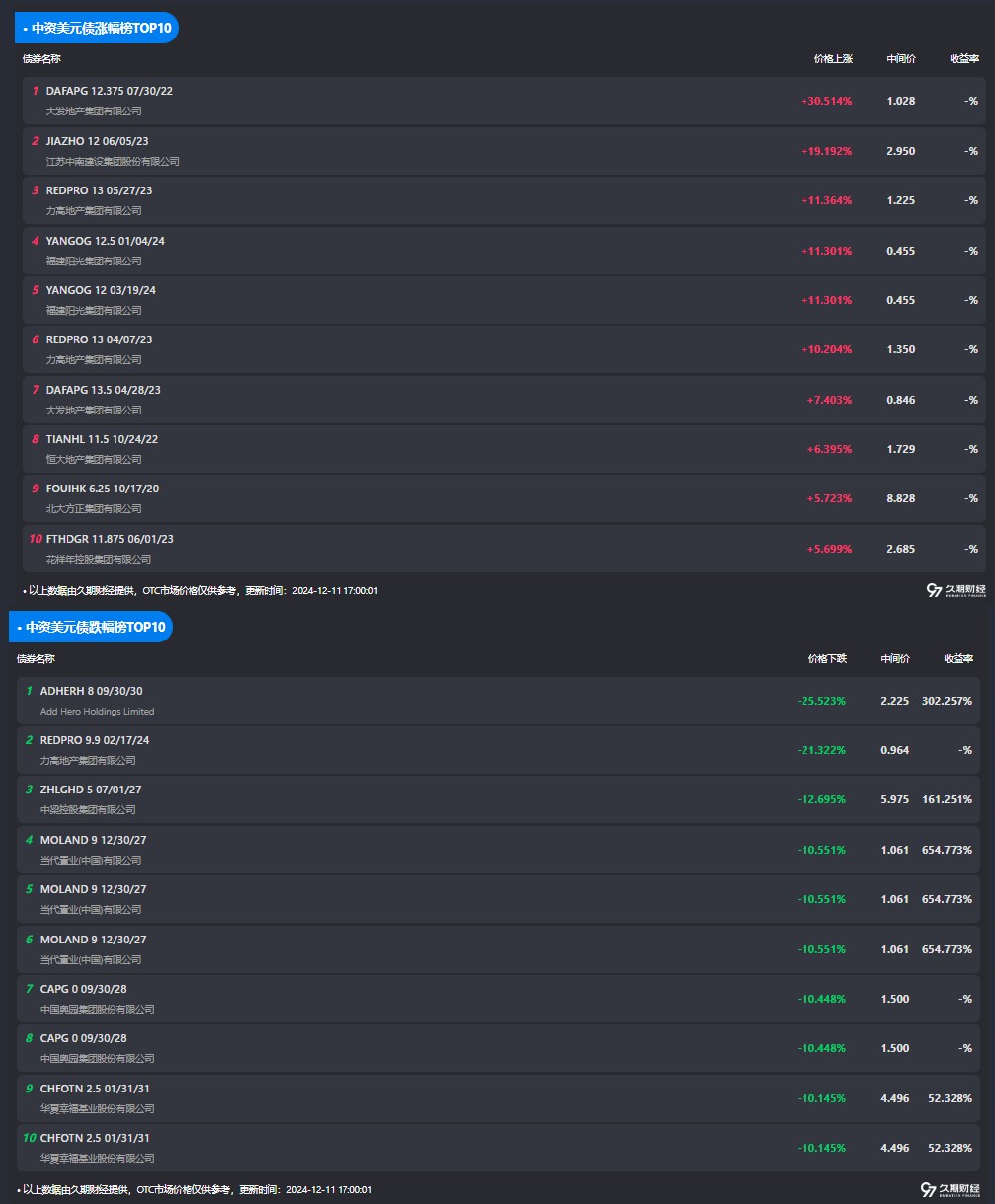The image size is (995, 1204).
Task: Open JIAZHO 12 06/05/23 bond entry
Action: (504, 150)
